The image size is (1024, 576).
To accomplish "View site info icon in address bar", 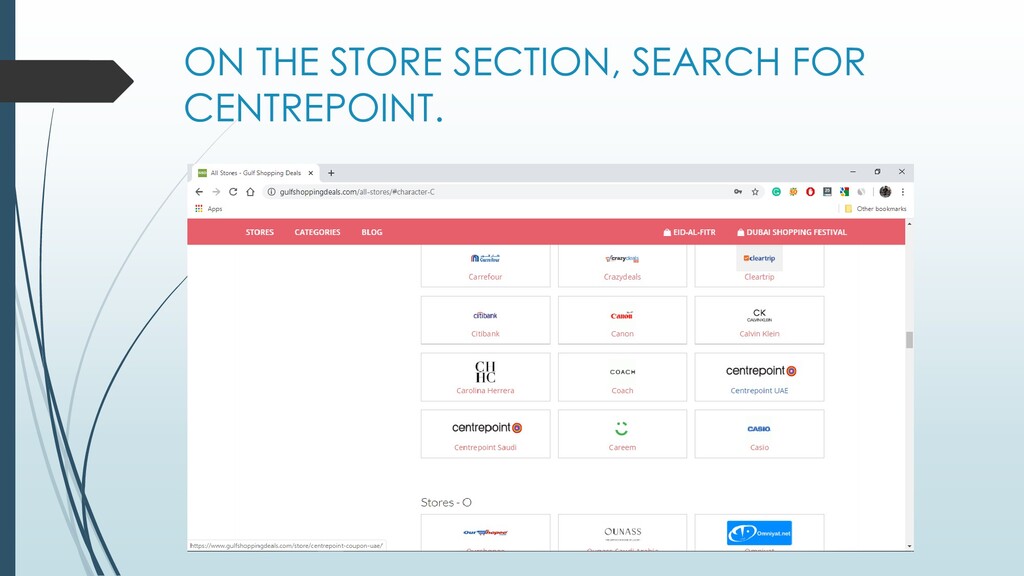I will [272, 192].
